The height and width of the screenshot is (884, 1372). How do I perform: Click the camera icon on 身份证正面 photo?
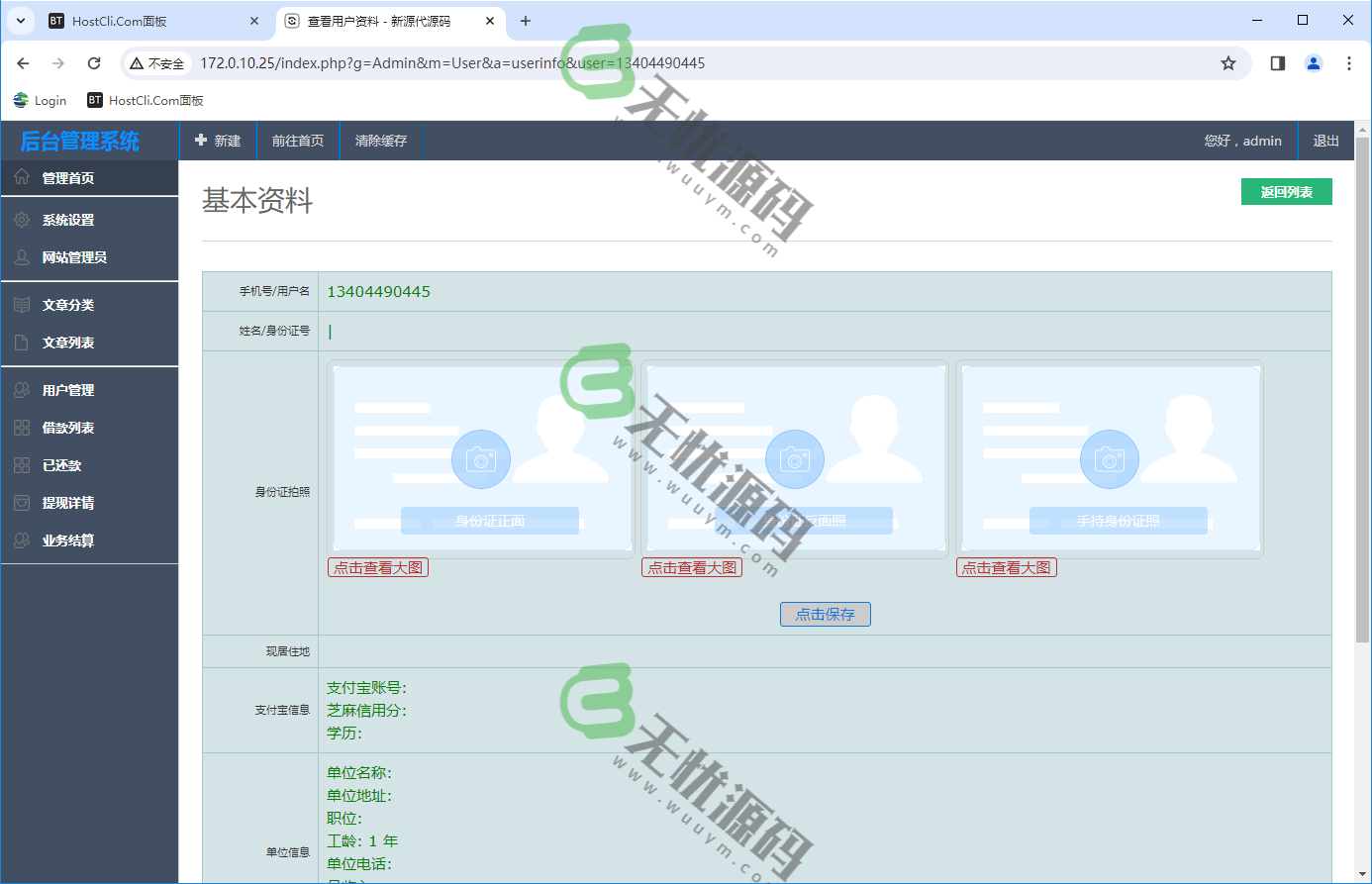tap(480, 459)
